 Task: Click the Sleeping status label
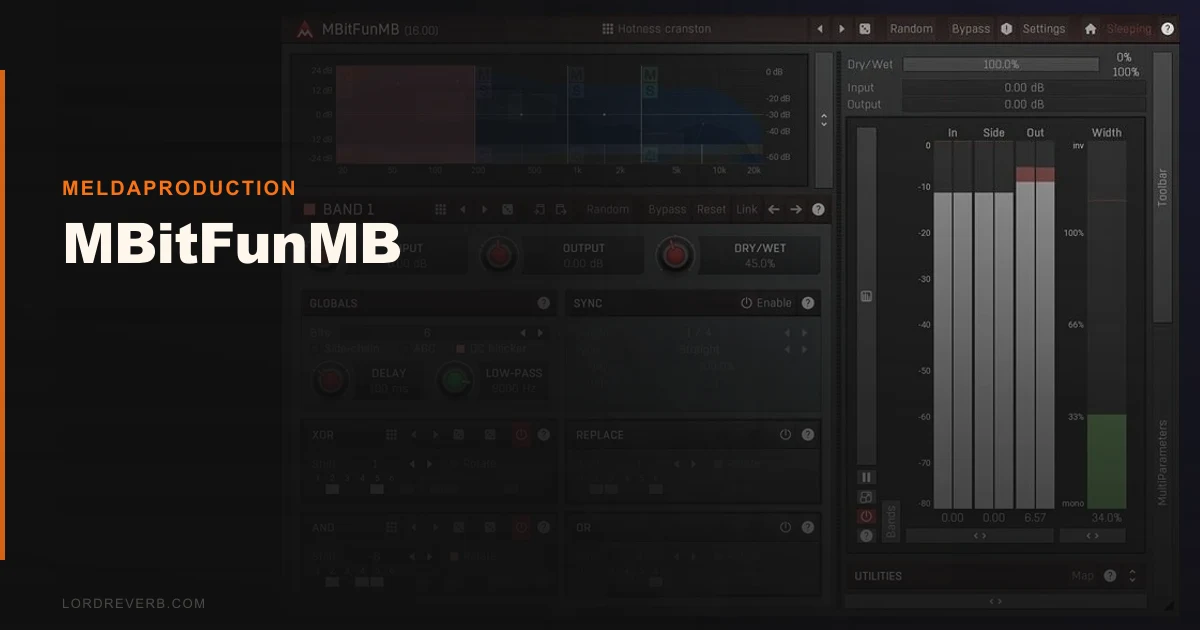(x=1129, y=29)
